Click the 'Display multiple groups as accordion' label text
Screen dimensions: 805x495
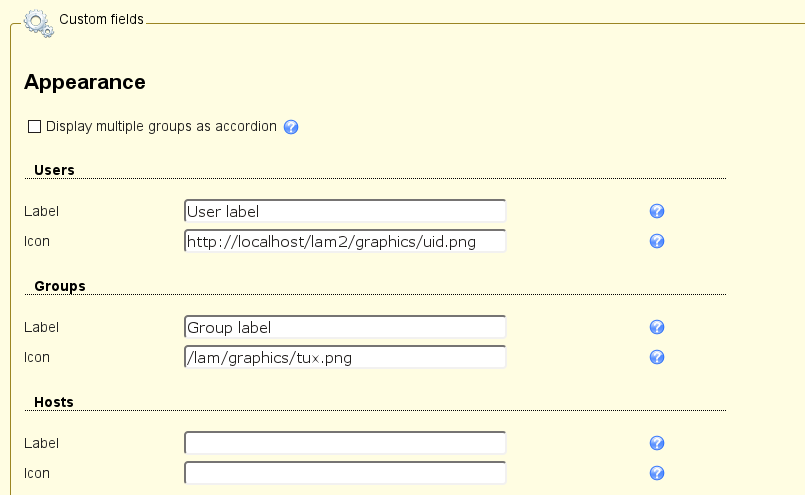[x=161, y=127]
